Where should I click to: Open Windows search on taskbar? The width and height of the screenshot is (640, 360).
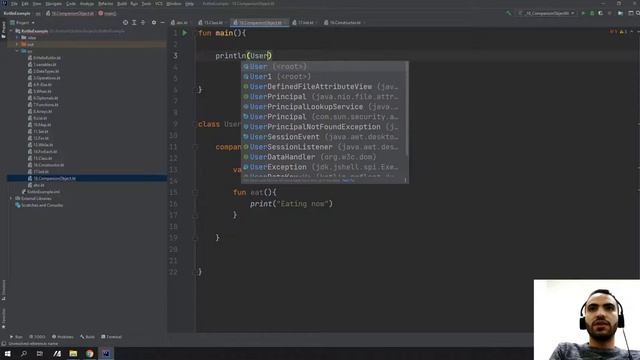(24, 353)
